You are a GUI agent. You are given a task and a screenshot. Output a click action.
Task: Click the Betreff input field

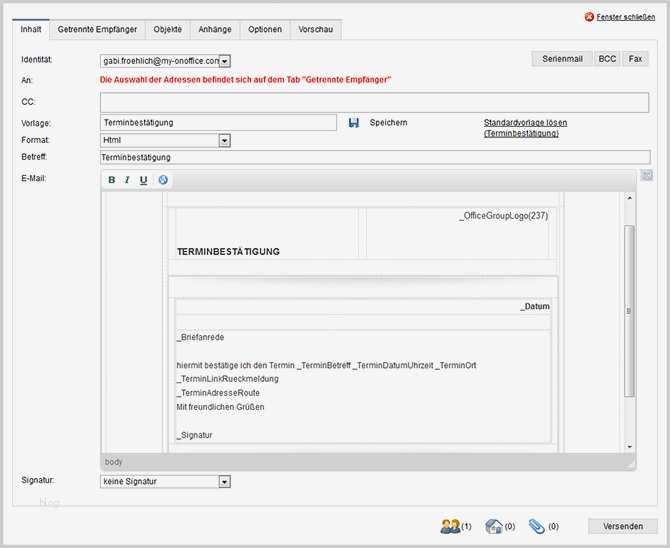point(375,157)
